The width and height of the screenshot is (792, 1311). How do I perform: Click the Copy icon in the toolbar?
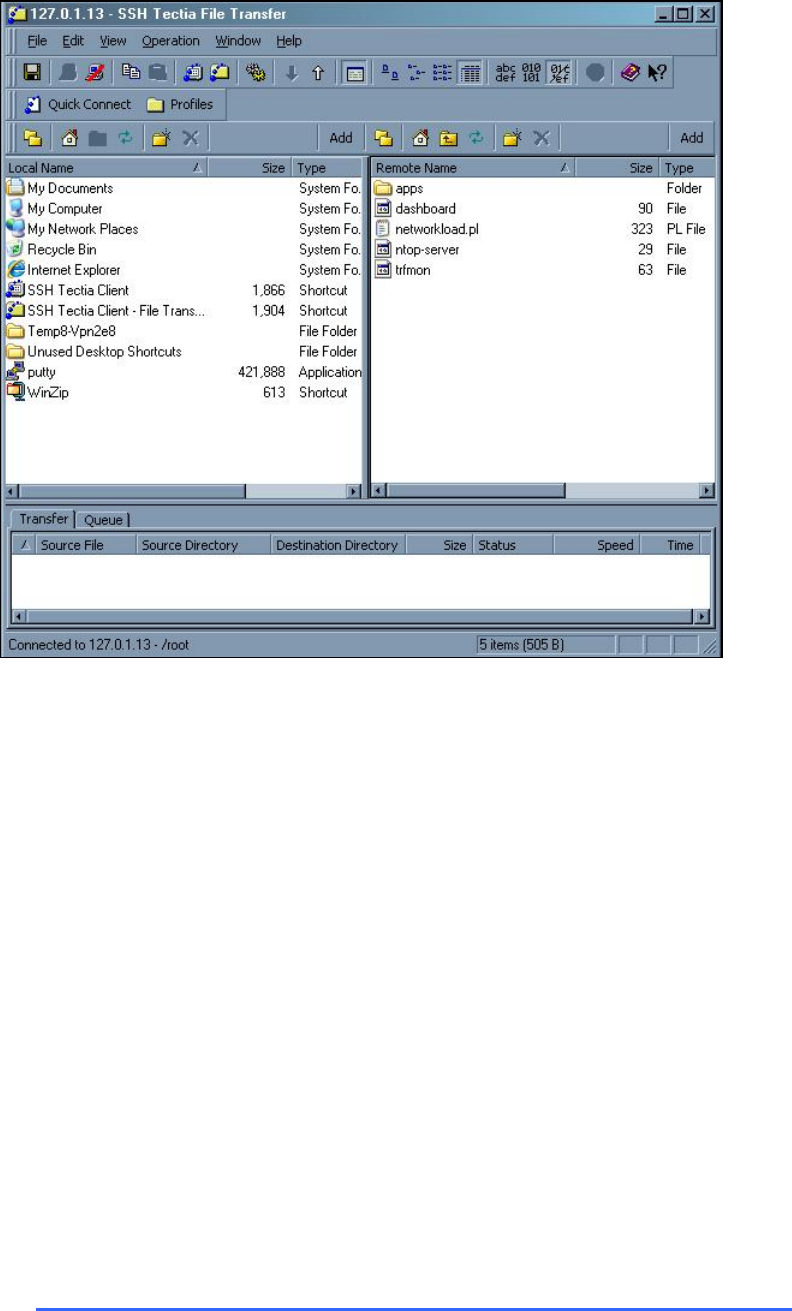pos(131,73)
